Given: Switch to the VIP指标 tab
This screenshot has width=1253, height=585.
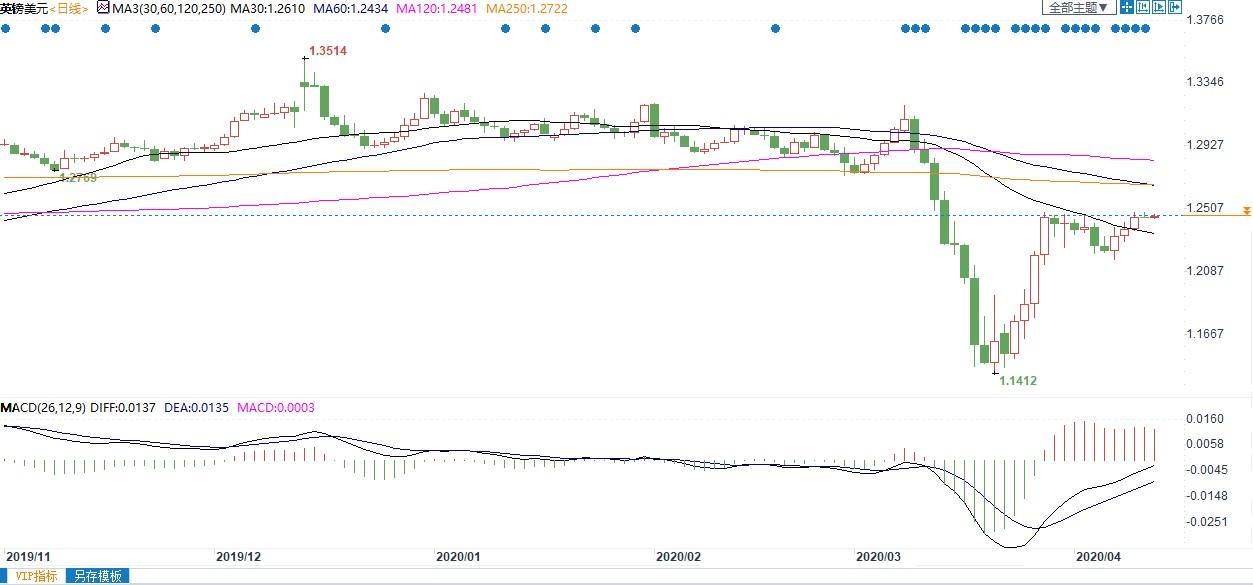Looking at the screenshot, I should pyautogui.click(x=33, y=576).
